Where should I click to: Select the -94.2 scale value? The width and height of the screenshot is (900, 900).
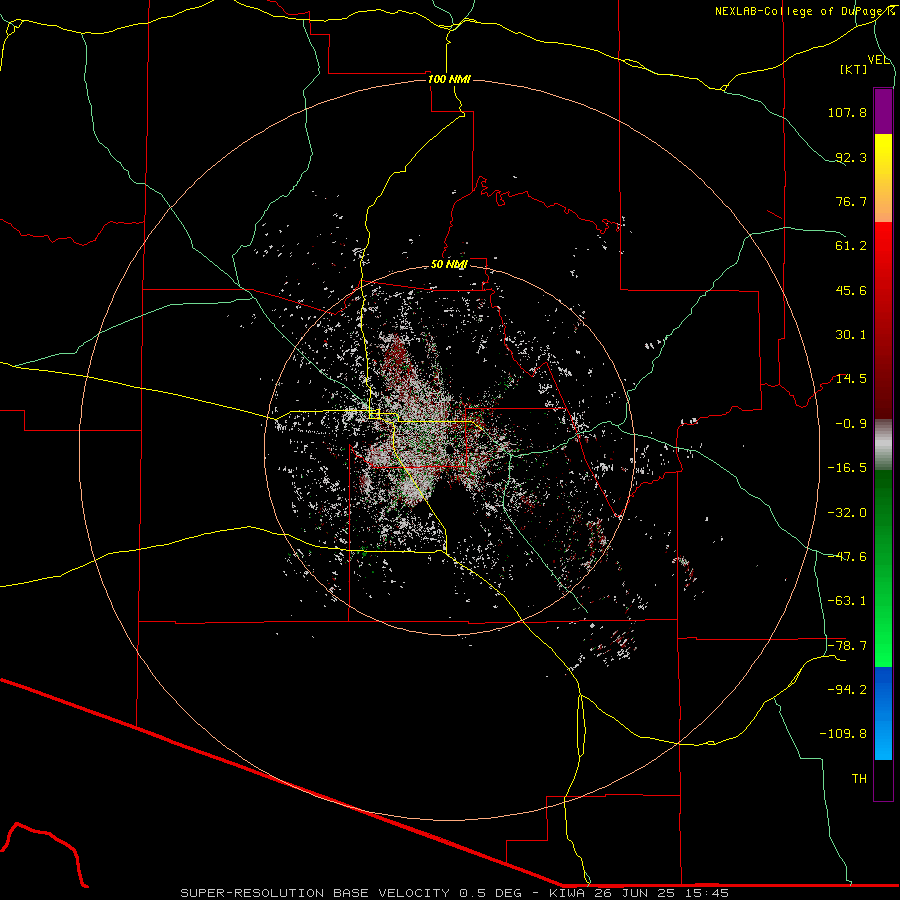point(847,690)
